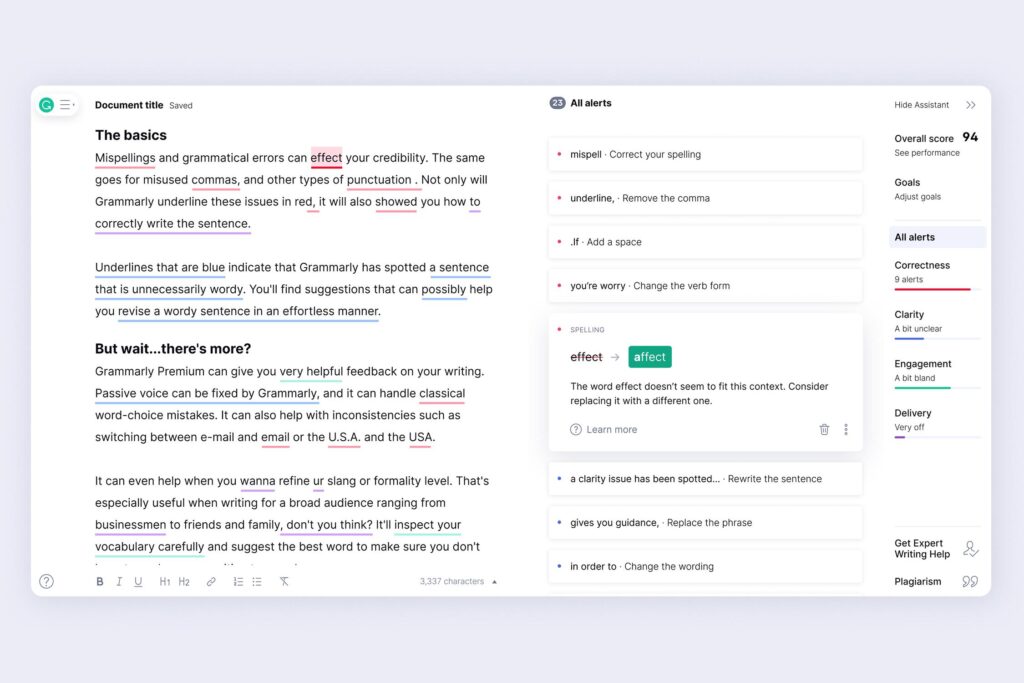Screen dimensions: 1024x683
Task: Toggle italic formatting in the bottom toolbar
Action: point(119,582)
